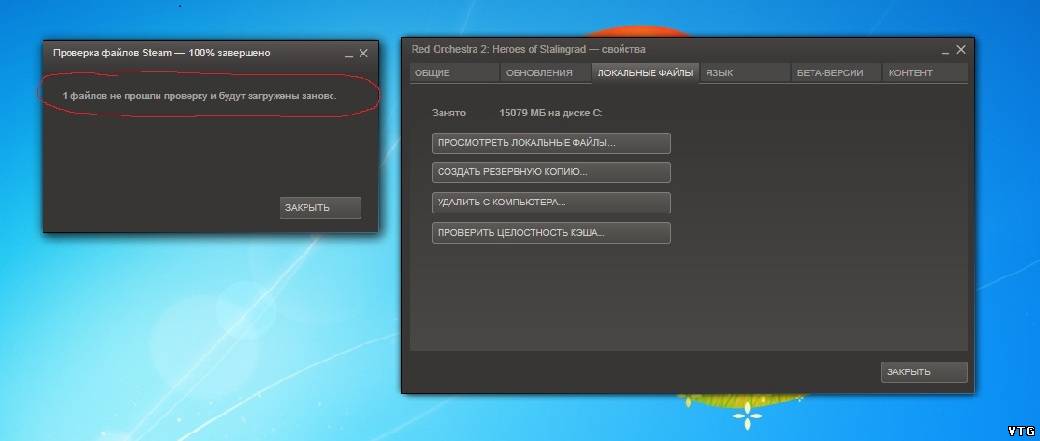Viewport: 1040px width, 441px height.
Task: Minimize the Red Orchestra 2 properties window
Action: pos(946,51)
